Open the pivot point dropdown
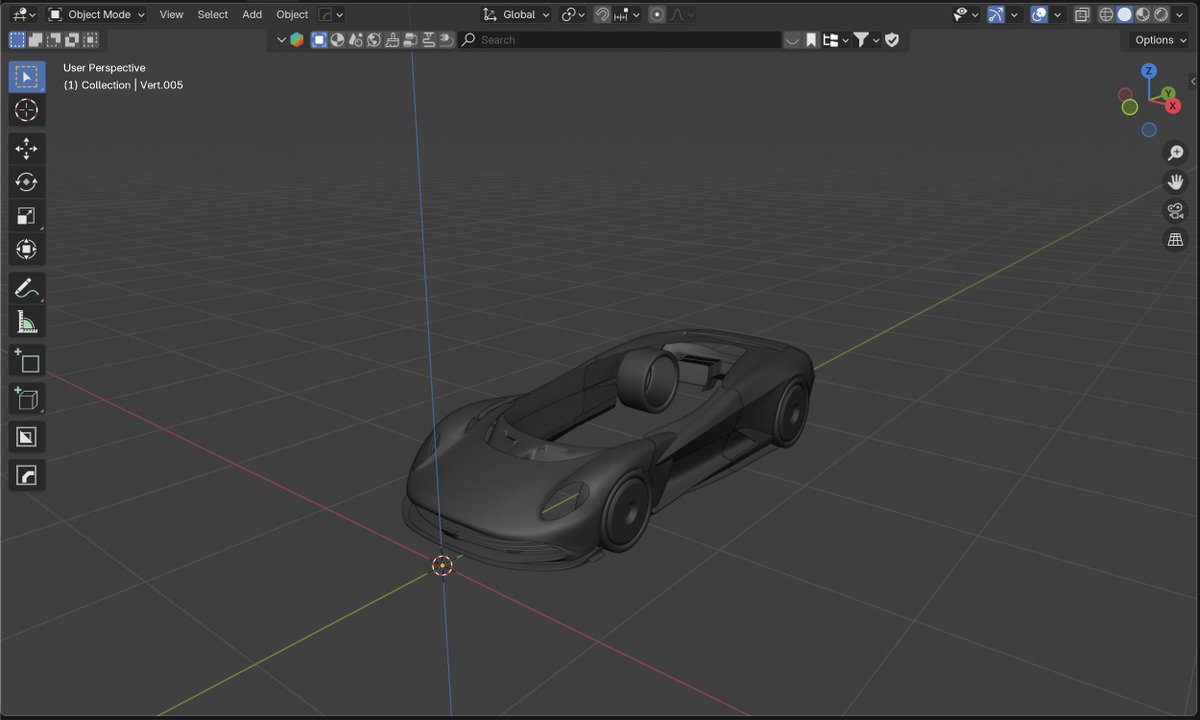This screenshot has height=720, width=1200. 573,15
